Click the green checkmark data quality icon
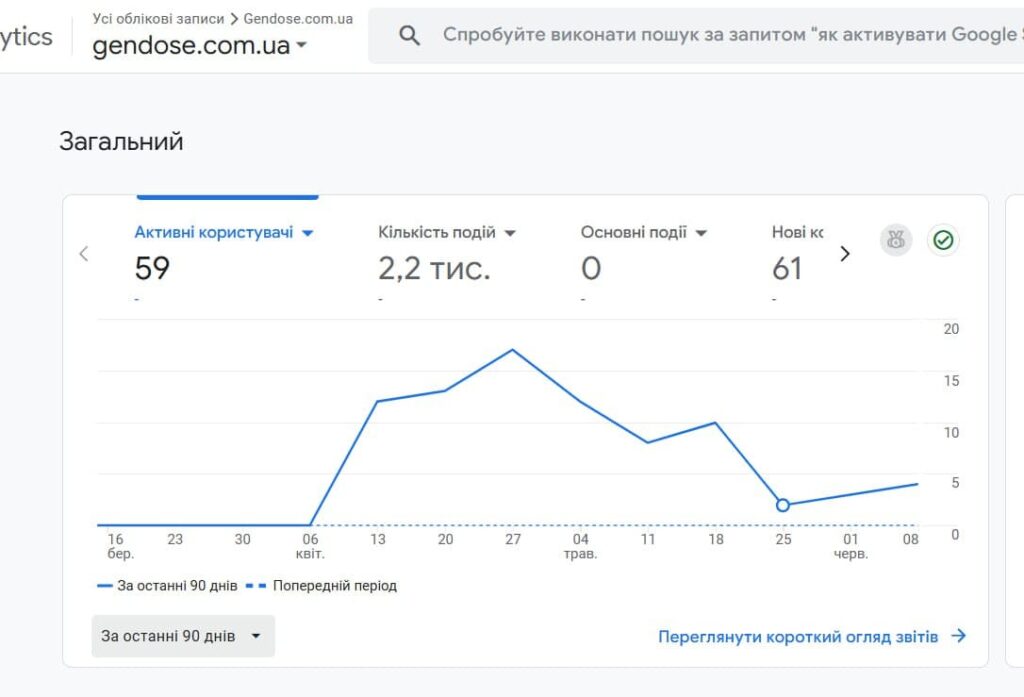 click(943, 240)
